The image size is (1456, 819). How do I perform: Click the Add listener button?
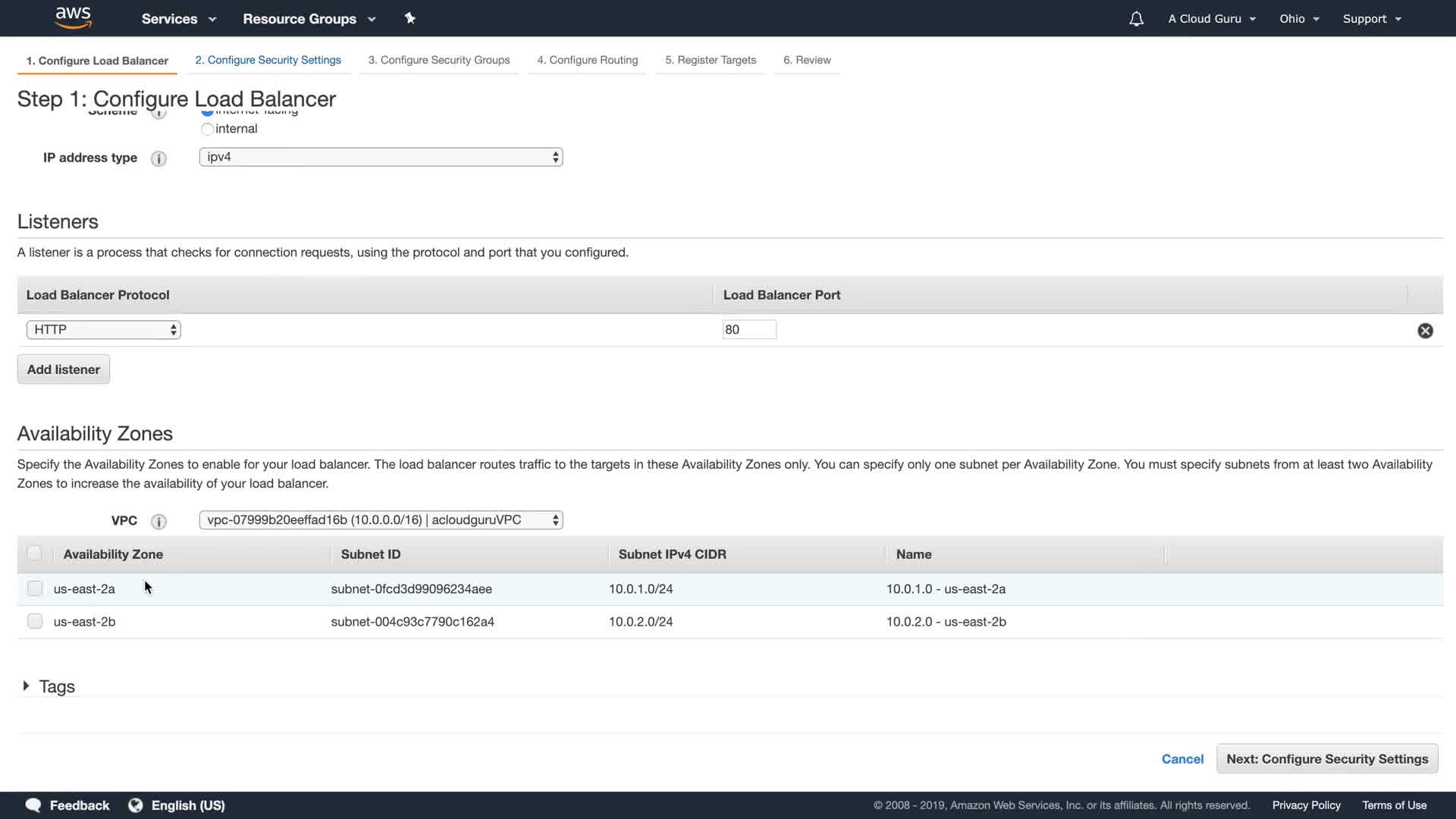[64, 369]
